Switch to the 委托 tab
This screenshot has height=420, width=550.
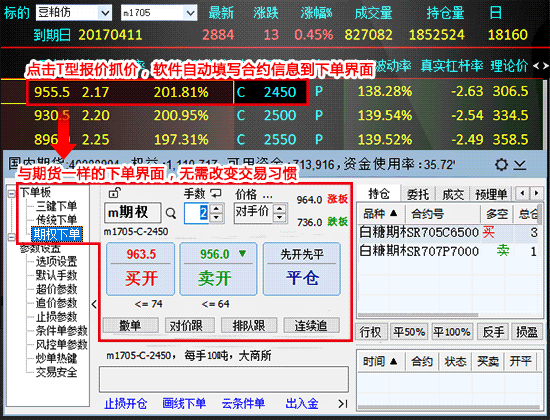pyautogui.click(x=417, y=193)
